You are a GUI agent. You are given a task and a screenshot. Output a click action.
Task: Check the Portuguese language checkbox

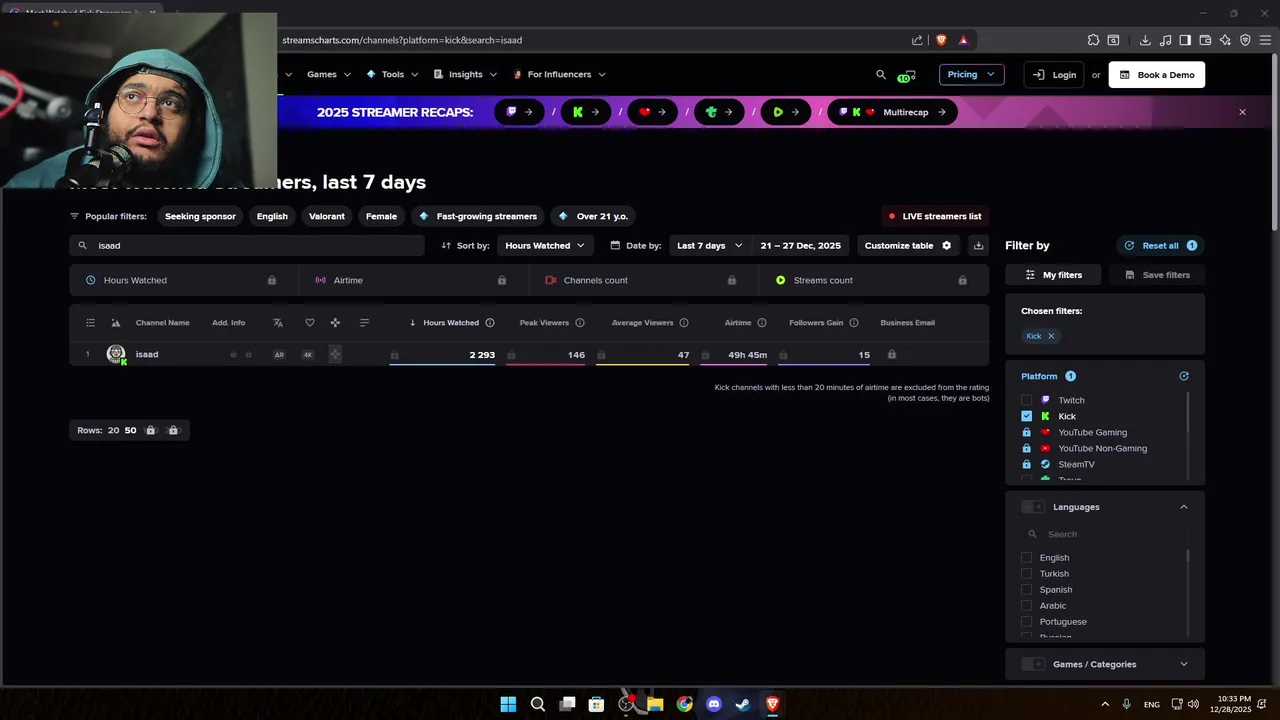point(1026,622)
